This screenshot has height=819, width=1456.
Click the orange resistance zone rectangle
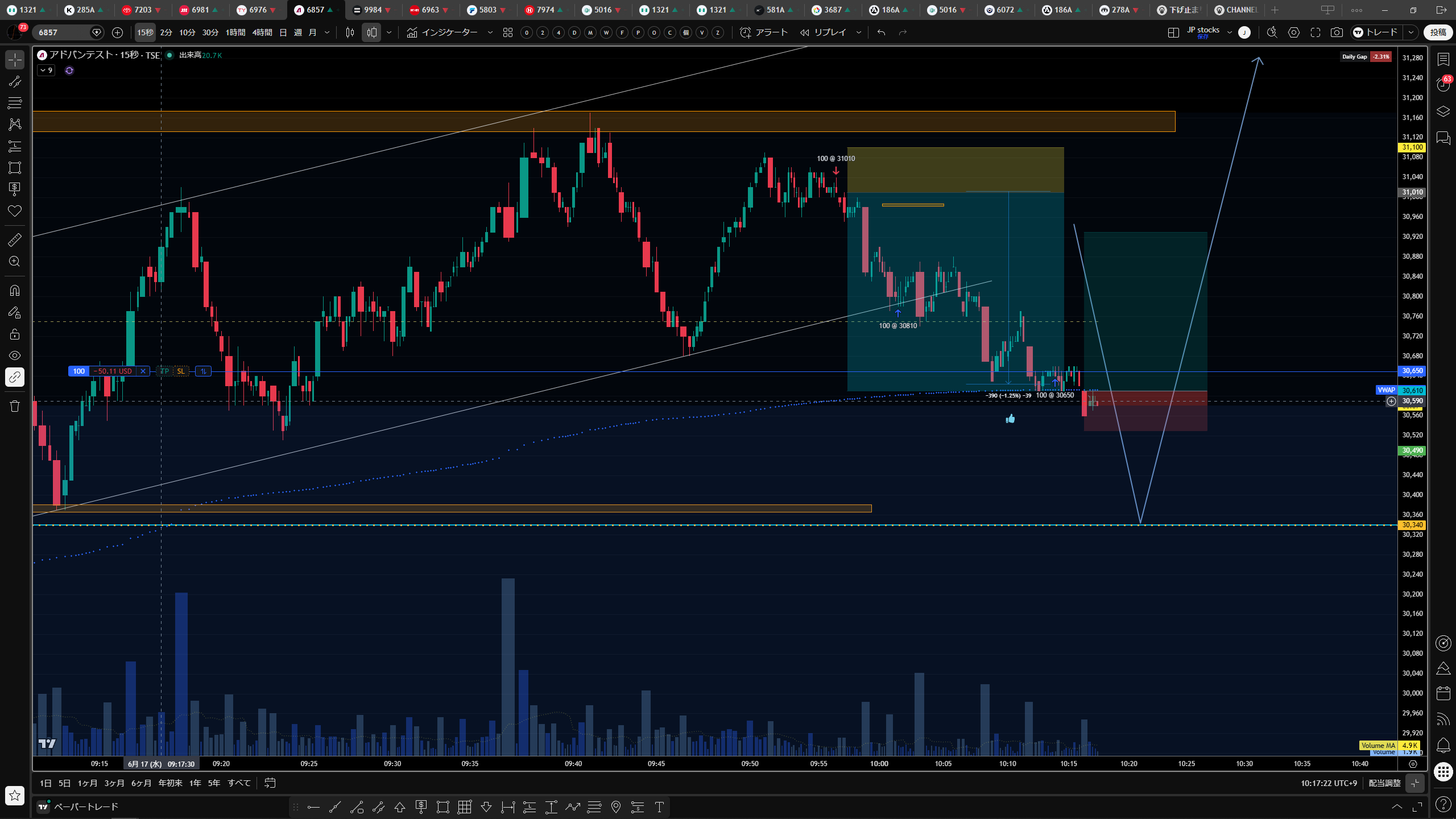(603, 121)
